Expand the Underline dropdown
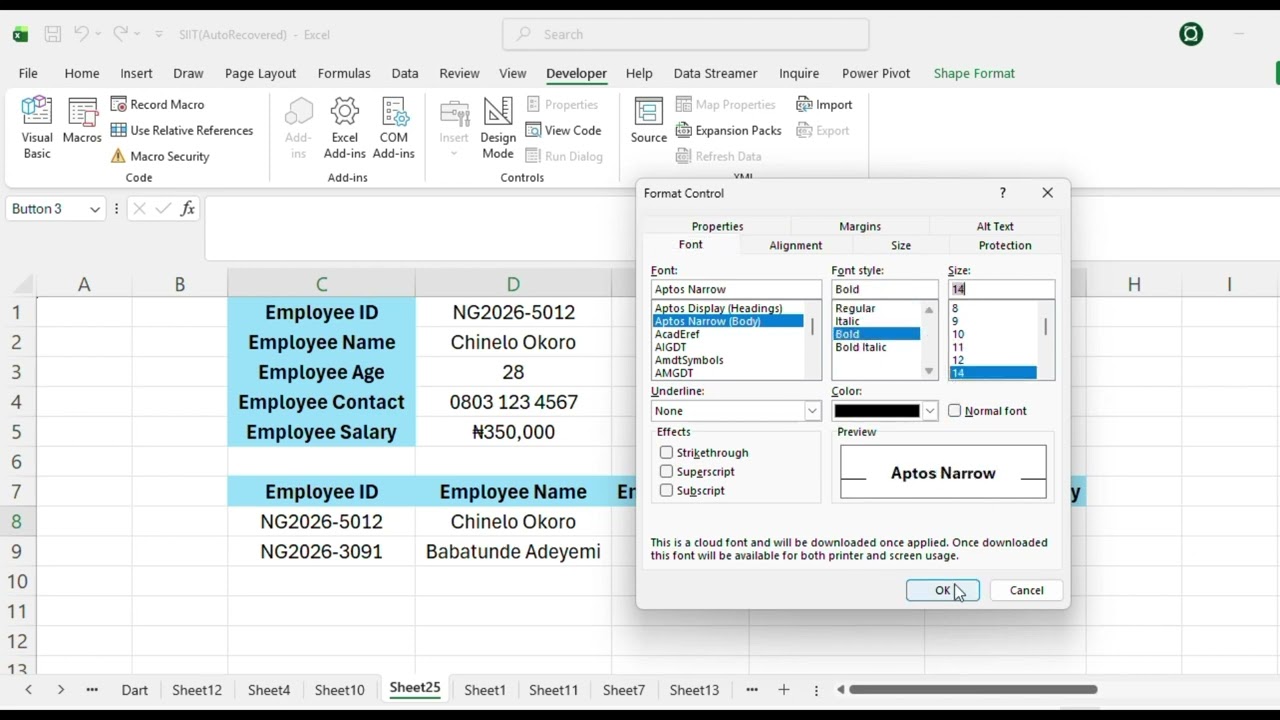1280x720 pixels. click(813, 411)
